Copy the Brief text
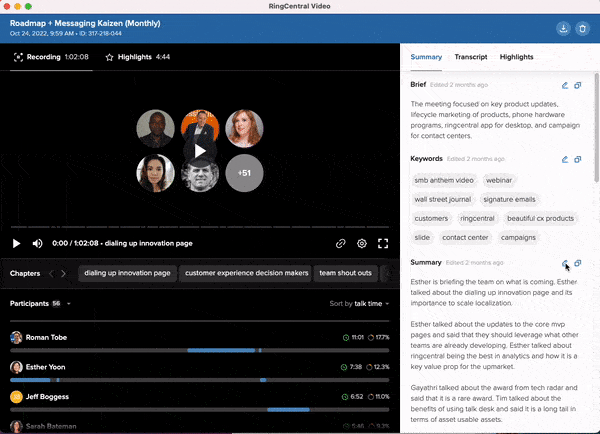This screenshot has width=600, height=434. coord(578,85)
